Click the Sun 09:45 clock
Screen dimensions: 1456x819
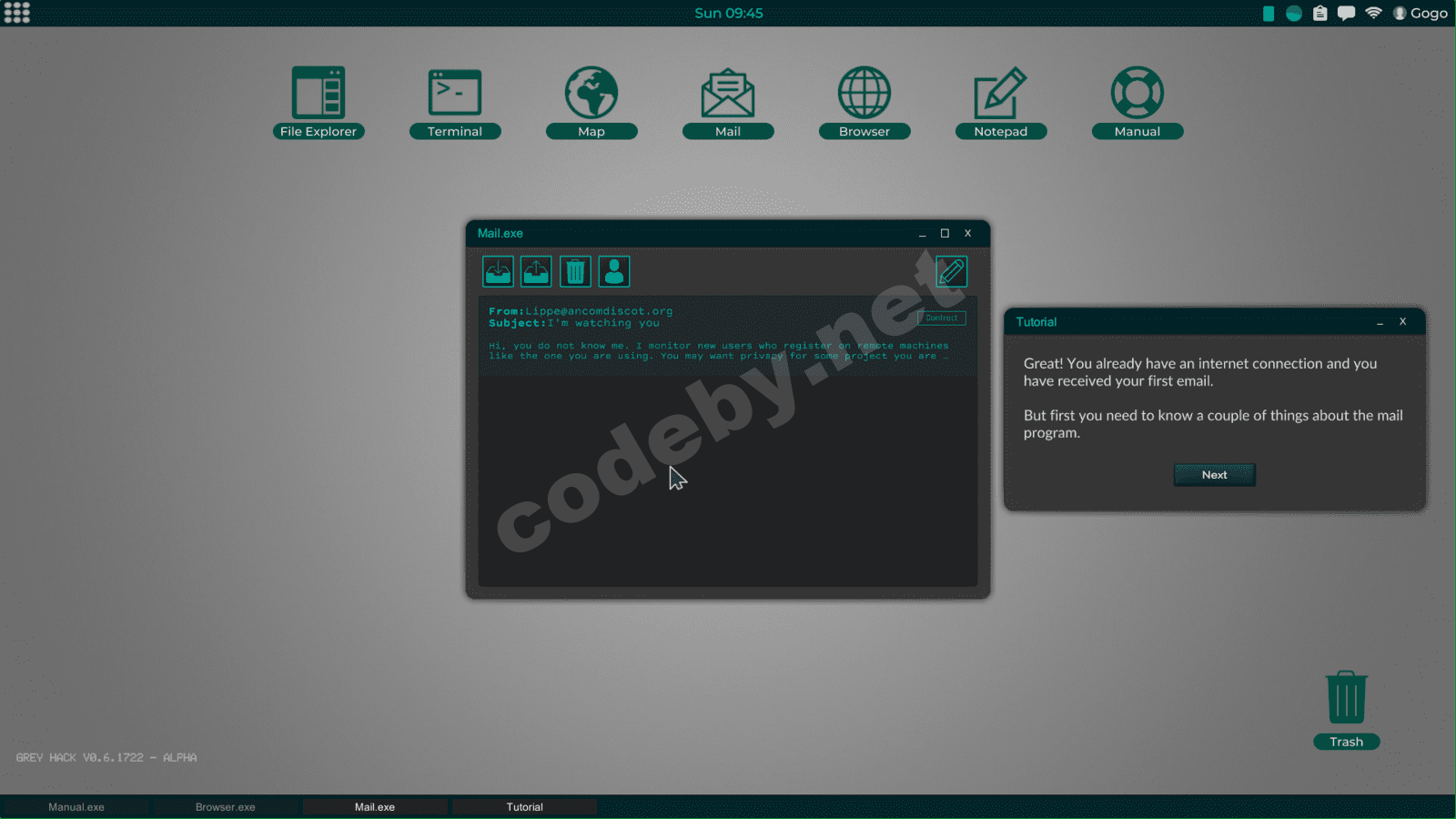click(x=729, y=13)
